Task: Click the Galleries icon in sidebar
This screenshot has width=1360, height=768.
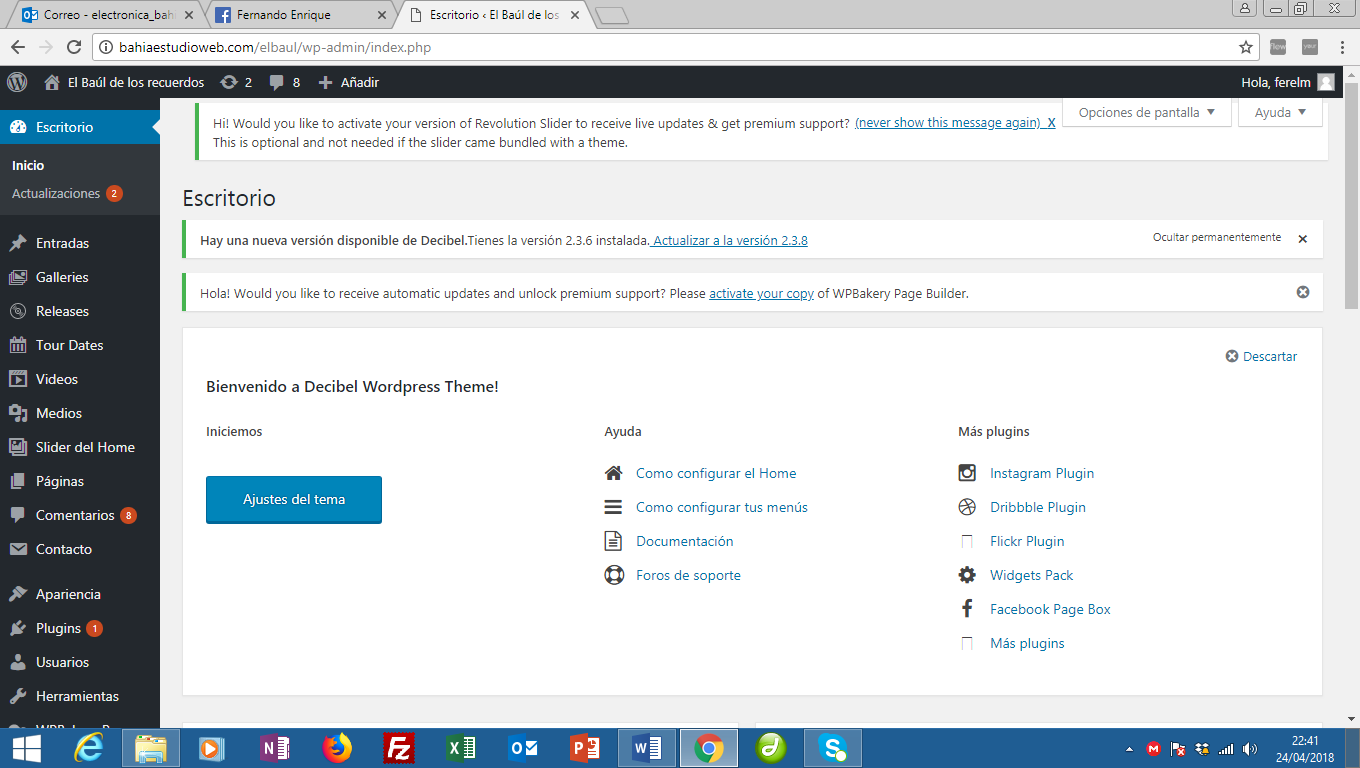Action: (x=17, y=277)
